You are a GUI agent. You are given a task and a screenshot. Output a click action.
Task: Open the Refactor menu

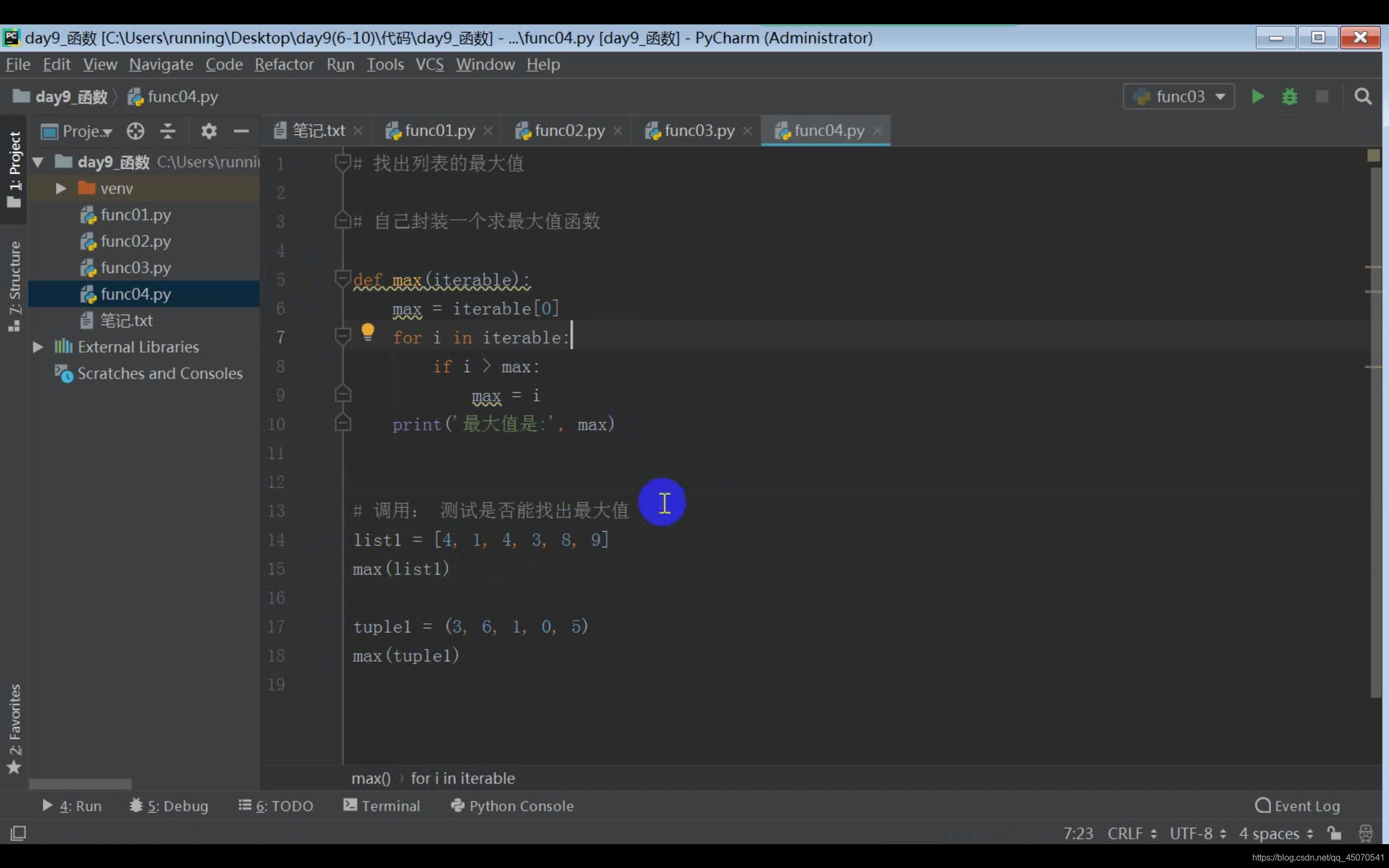coord(284,65)
